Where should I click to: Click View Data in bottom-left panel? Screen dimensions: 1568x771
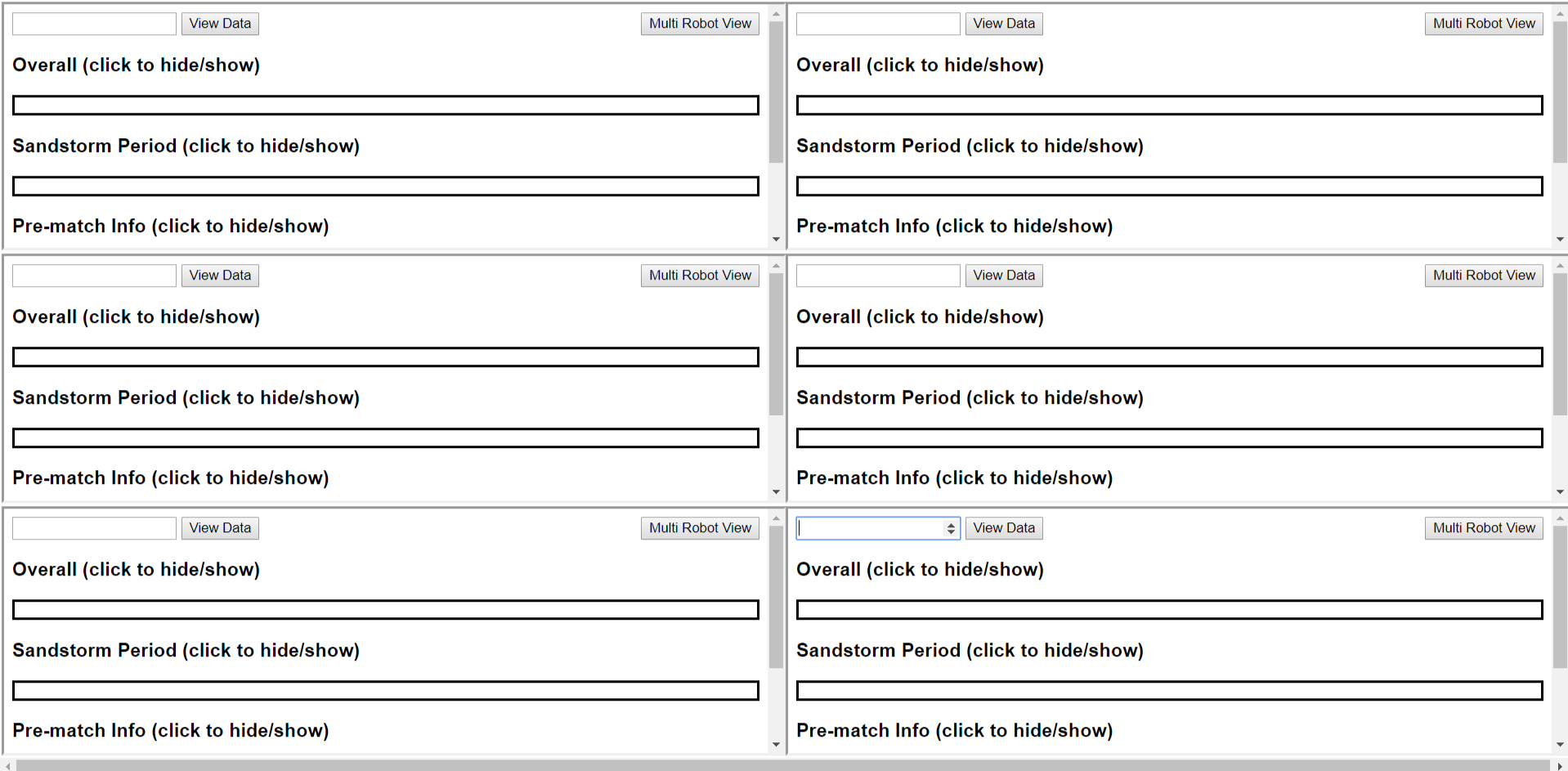point(220,528)
